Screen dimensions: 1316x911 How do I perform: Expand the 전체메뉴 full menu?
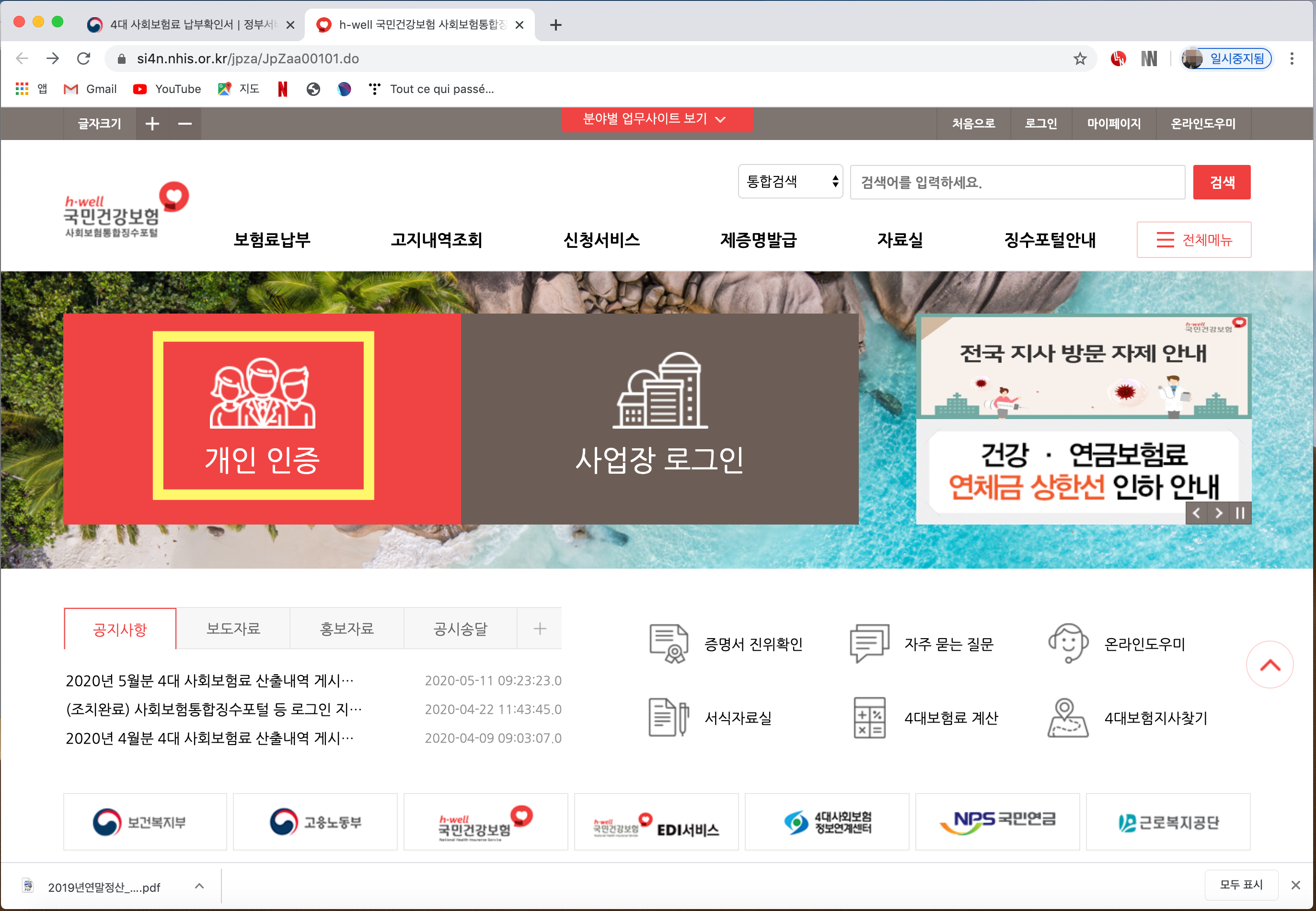(x=1193, y=240)
